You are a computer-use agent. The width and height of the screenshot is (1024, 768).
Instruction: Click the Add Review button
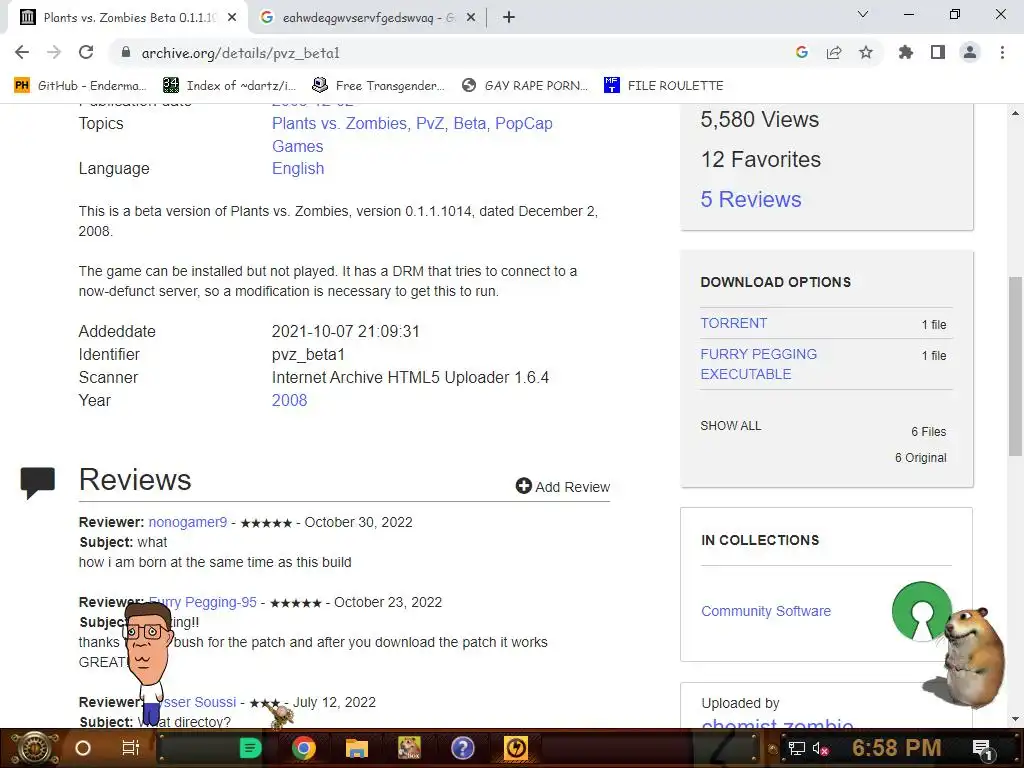(563, 487)
